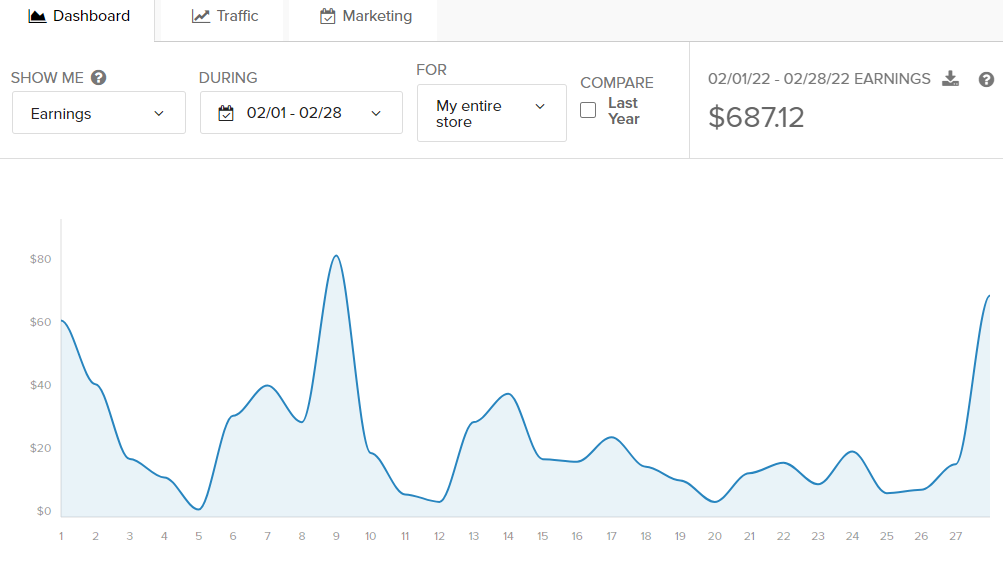The width and height of the screenshot is (1003, 562).
Task: Click the calendar icon in date range
Action: [x=226, y=113]
